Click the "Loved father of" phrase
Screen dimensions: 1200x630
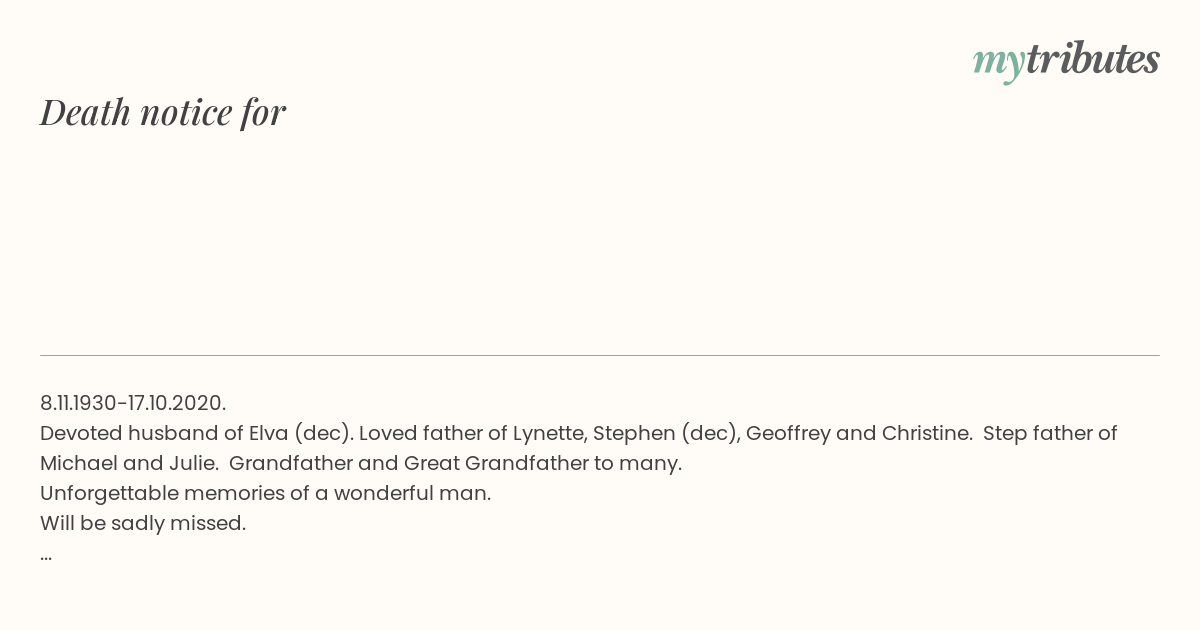(432, 433)
